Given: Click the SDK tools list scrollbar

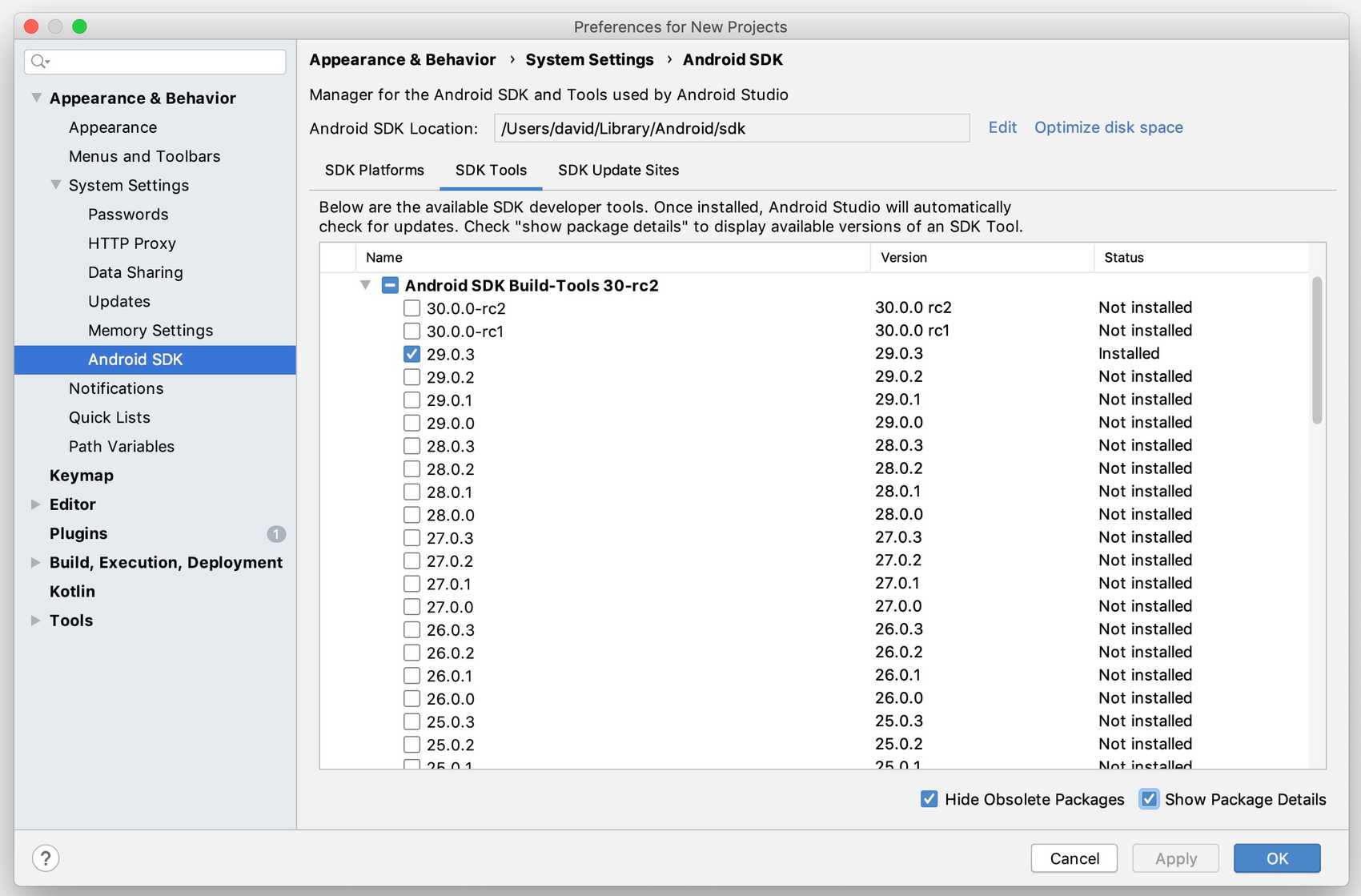Looking at the screenshot, I should click(x=1316, y=351).
